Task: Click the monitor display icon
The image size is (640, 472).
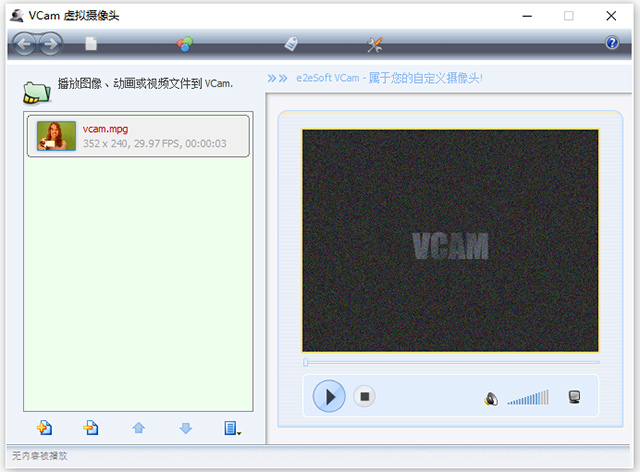Action: 574,397
